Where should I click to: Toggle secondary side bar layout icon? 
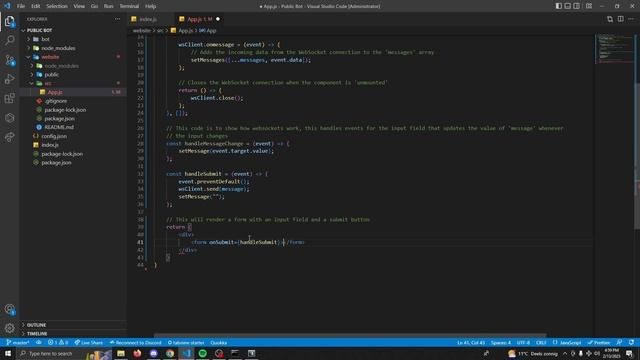(x=576, y=6)
